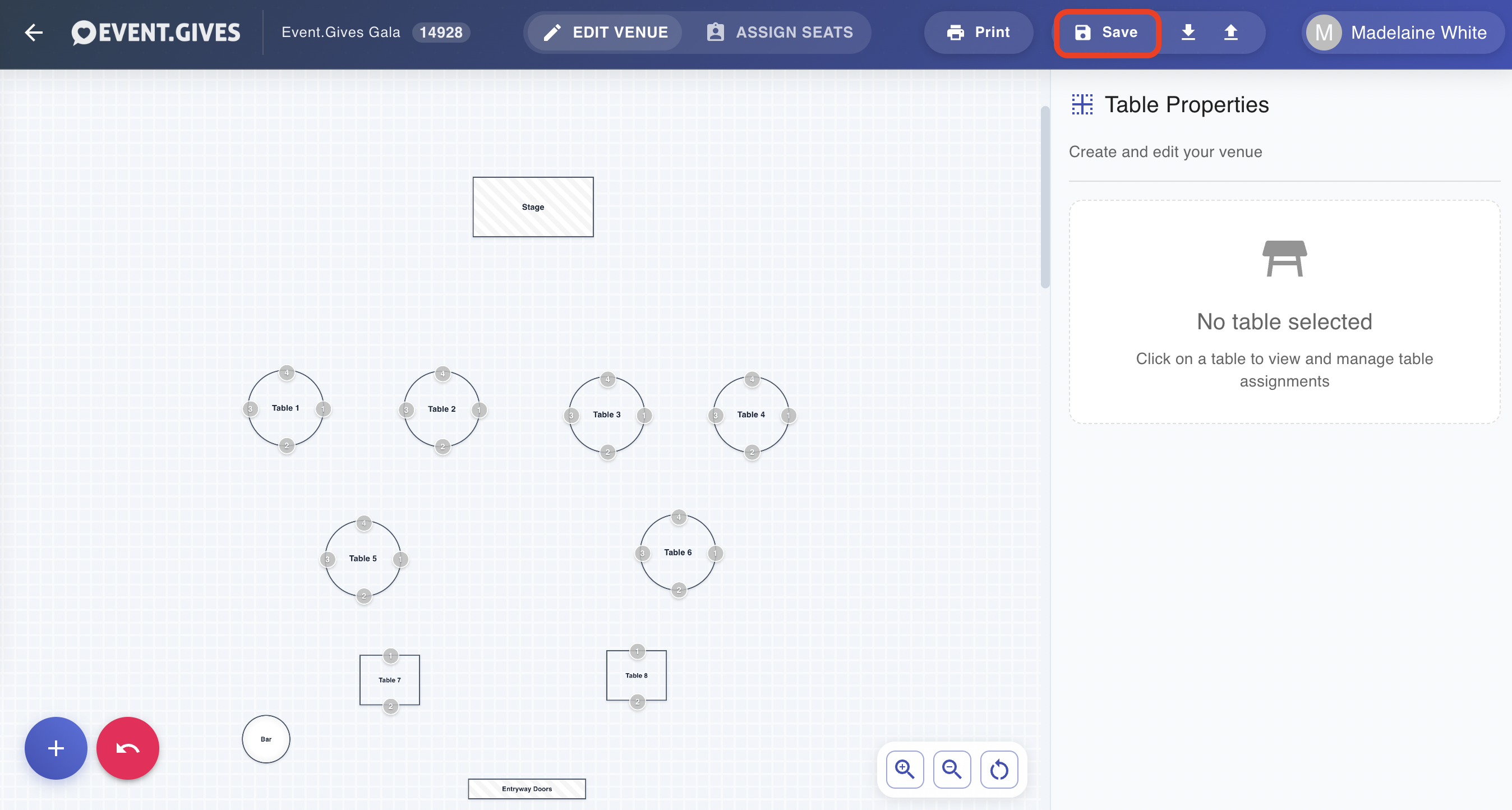Click the Print button
Screen dimensions: 1512x810
(979, 33)
